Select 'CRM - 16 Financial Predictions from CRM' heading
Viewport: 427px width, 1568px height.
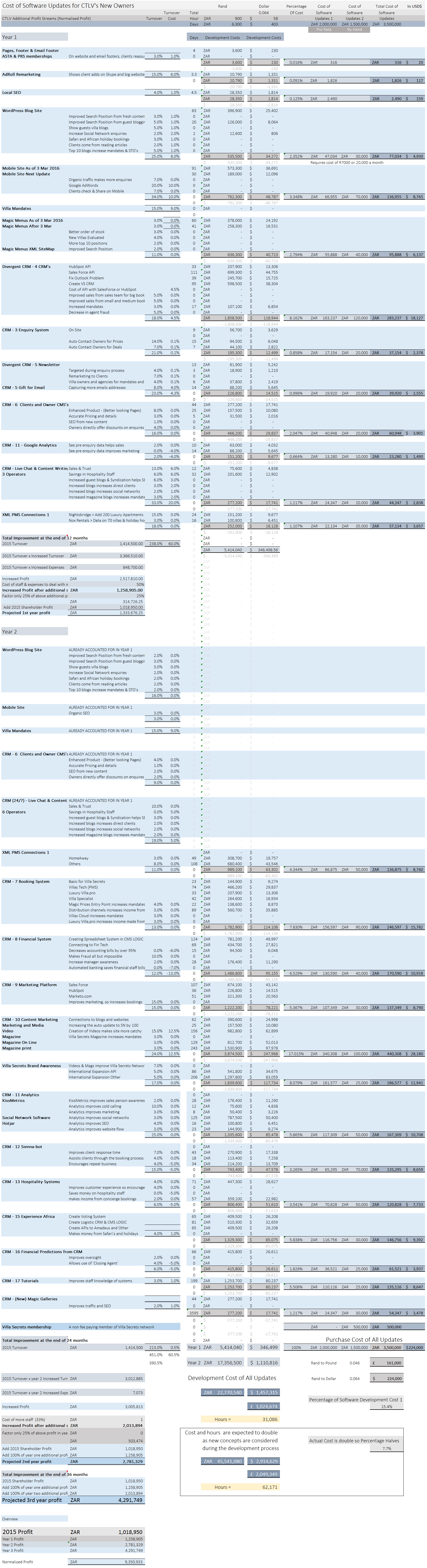pyautogui.click(x=42, y=1251)
